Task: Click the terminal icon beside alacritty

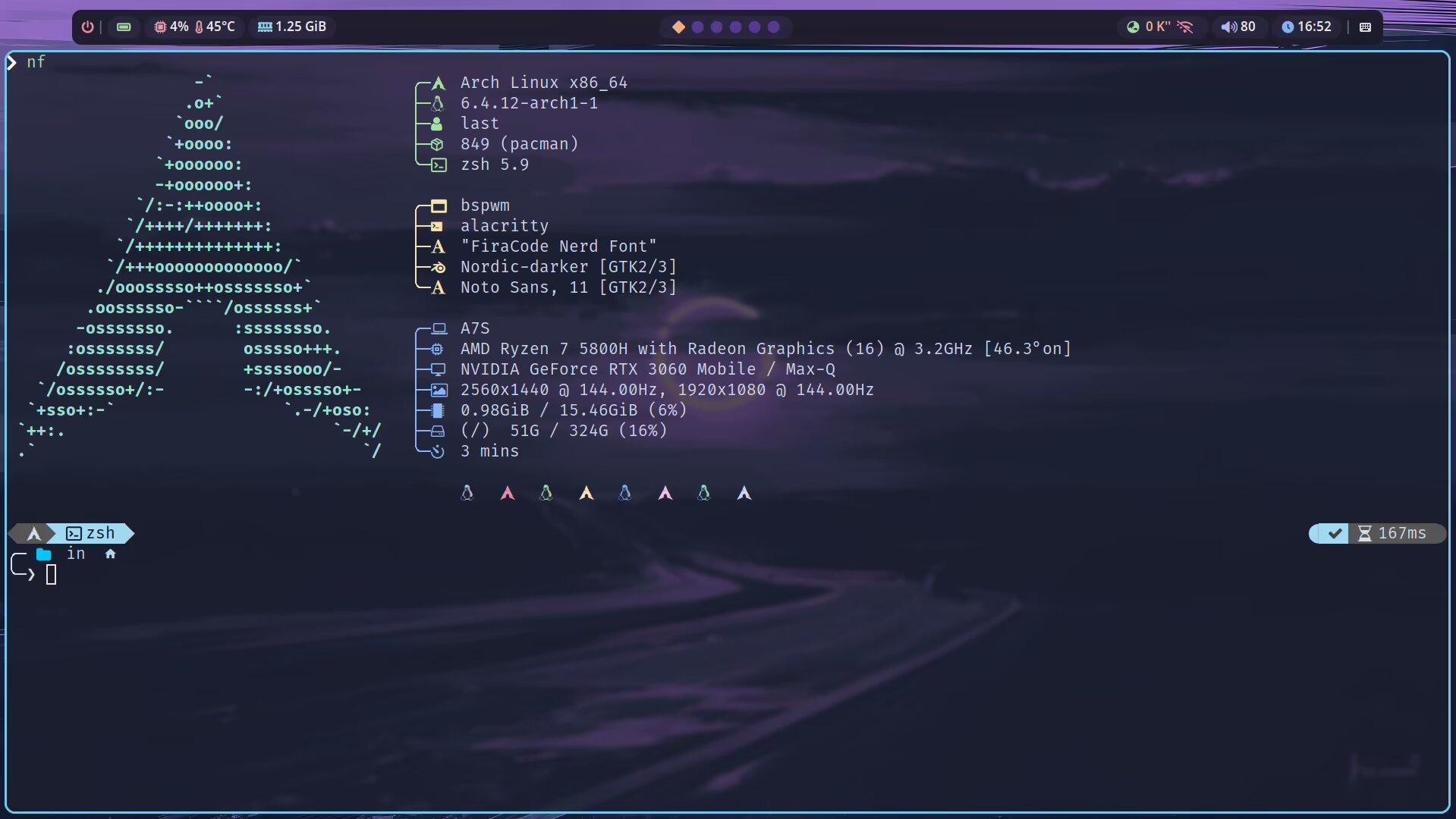Action: 437,226
